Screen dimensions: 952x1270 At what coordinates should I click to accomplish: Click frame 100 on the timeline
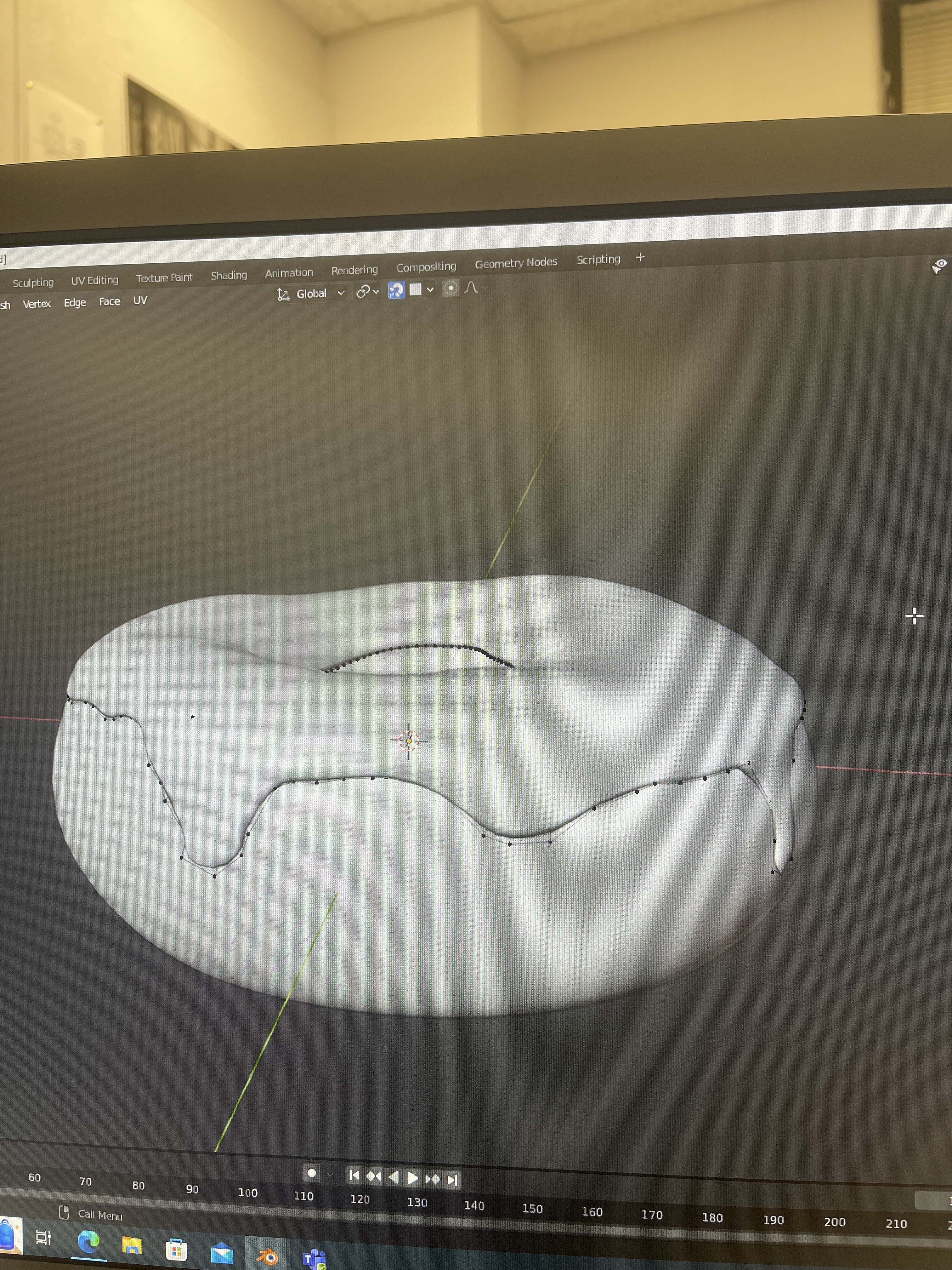[x=248, y=1193]
